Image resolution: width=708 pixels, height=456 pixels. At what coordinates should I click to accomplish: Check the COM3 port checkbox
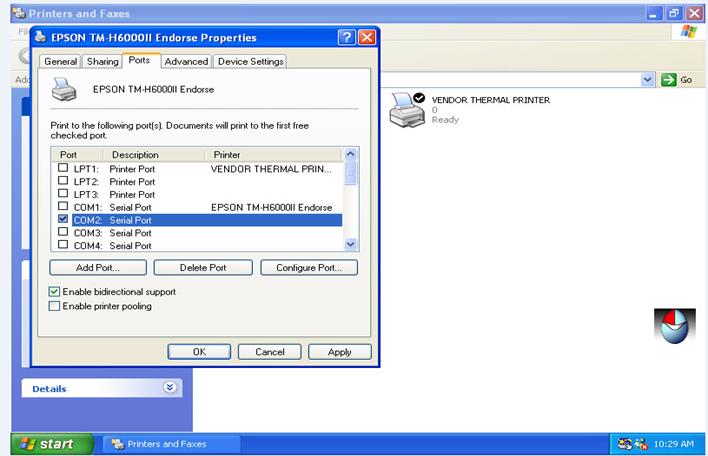[63, 232]
